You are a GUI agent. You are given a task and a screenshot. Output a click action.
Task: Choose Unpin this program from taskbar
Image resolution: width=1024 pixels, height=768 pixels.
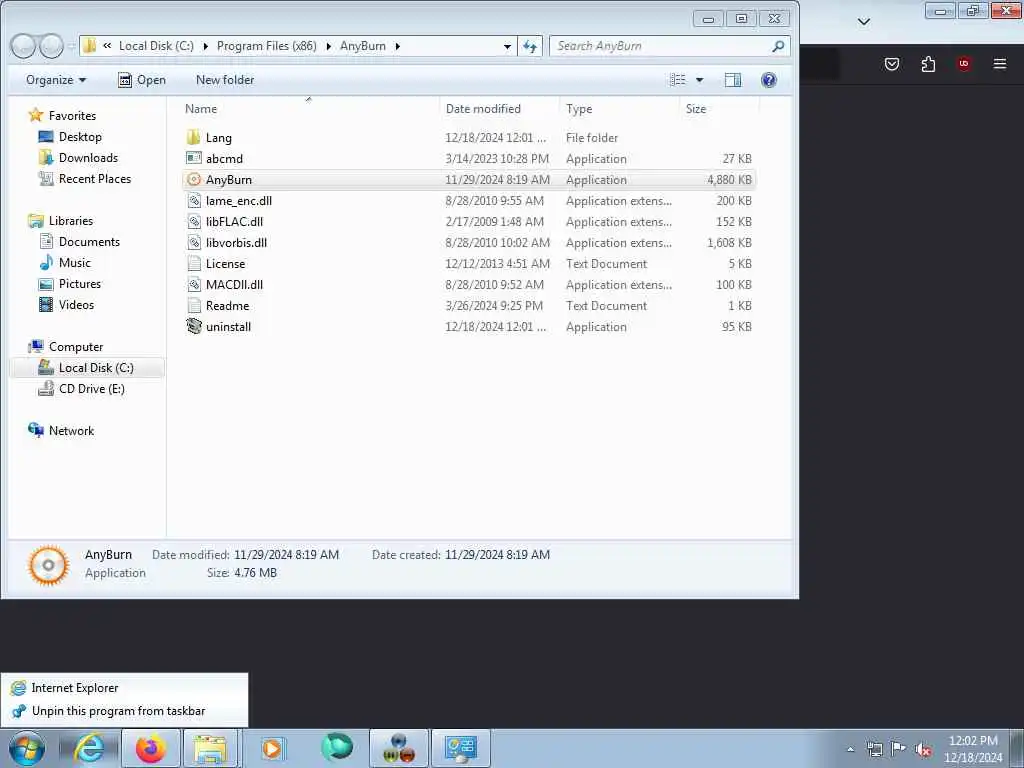(124, 711)
